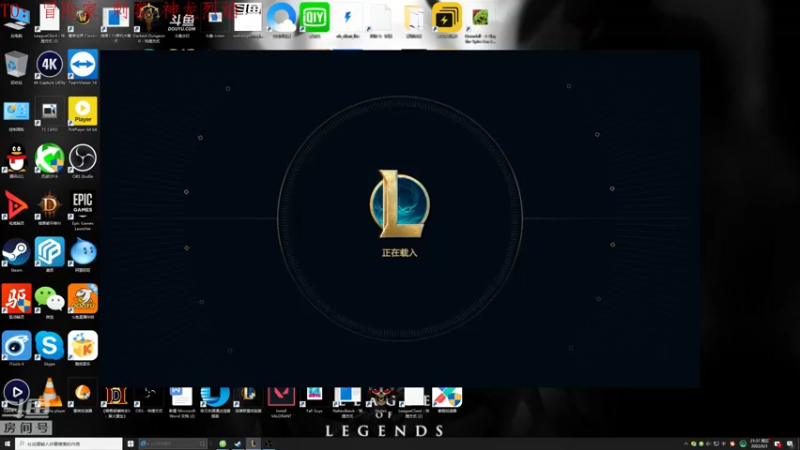Image resolution: width=800 pixels, height=450 pixels.
Task: Launch Epic Games Launcher icon
Action: (83, 206)
